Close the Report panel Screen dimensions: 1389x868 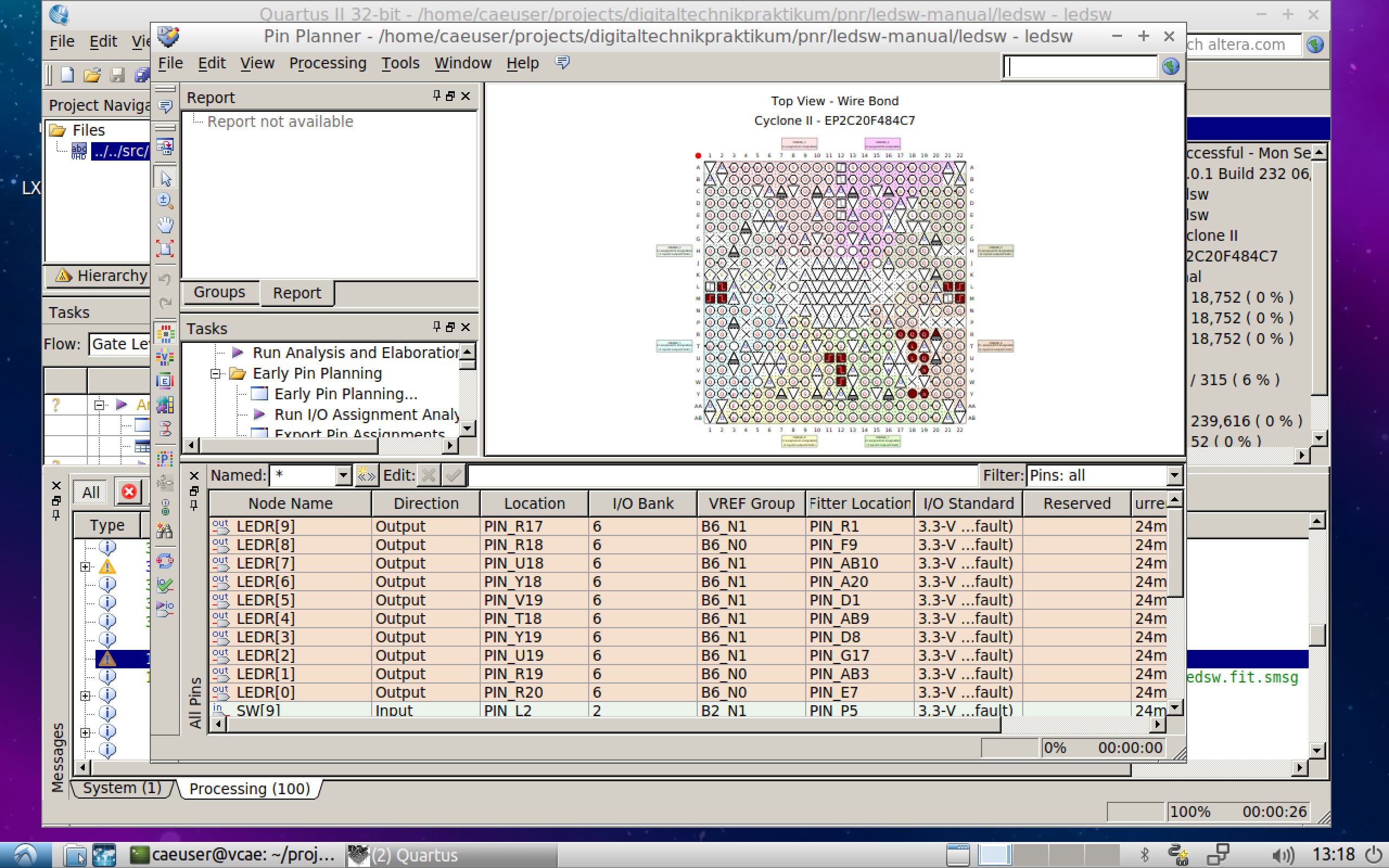[466, 97]
